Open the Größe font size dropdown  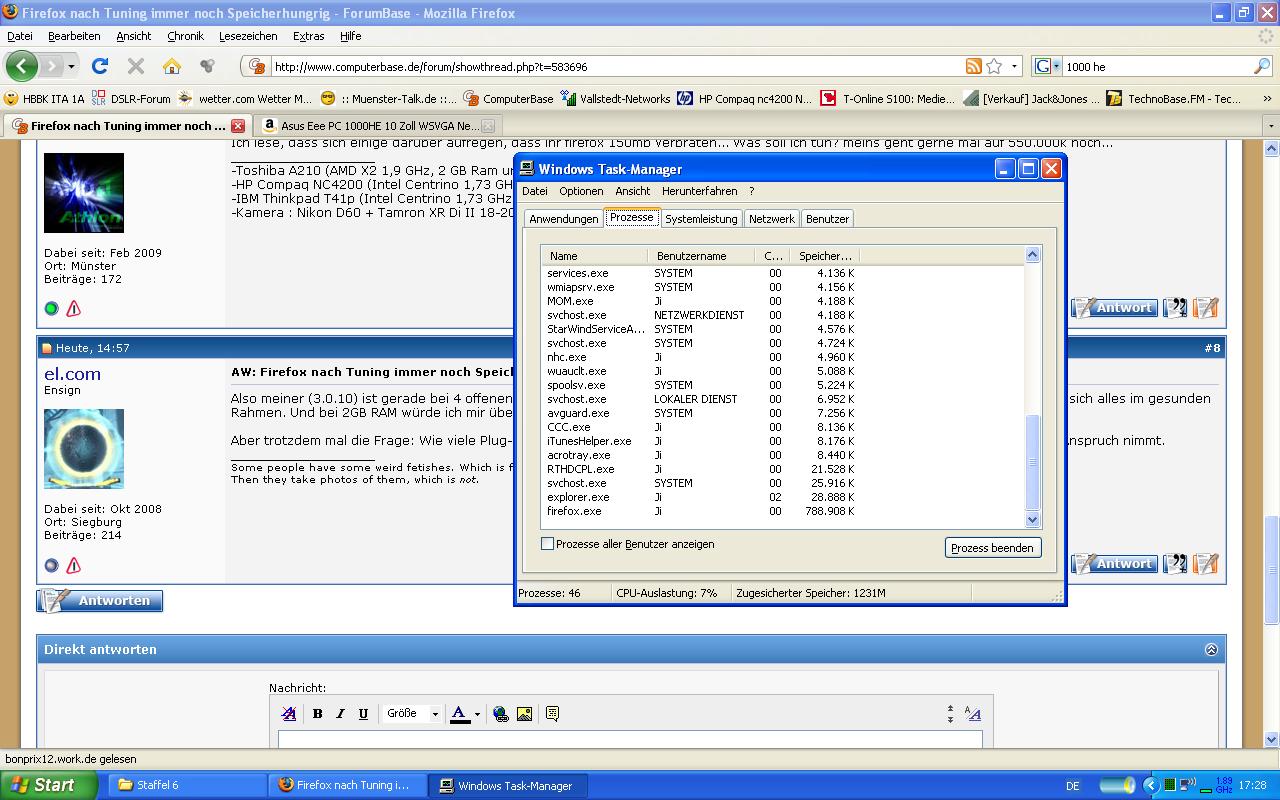click(412, 713)
